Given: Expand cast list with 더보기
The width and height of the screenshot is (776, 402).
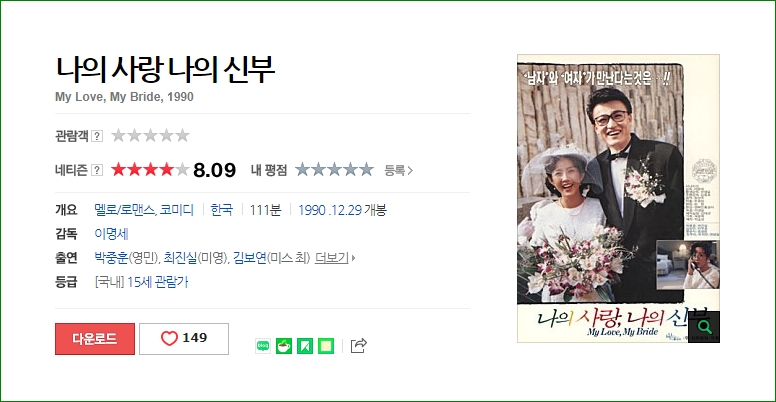Looking at the screenshot, I should click(335, 258).
